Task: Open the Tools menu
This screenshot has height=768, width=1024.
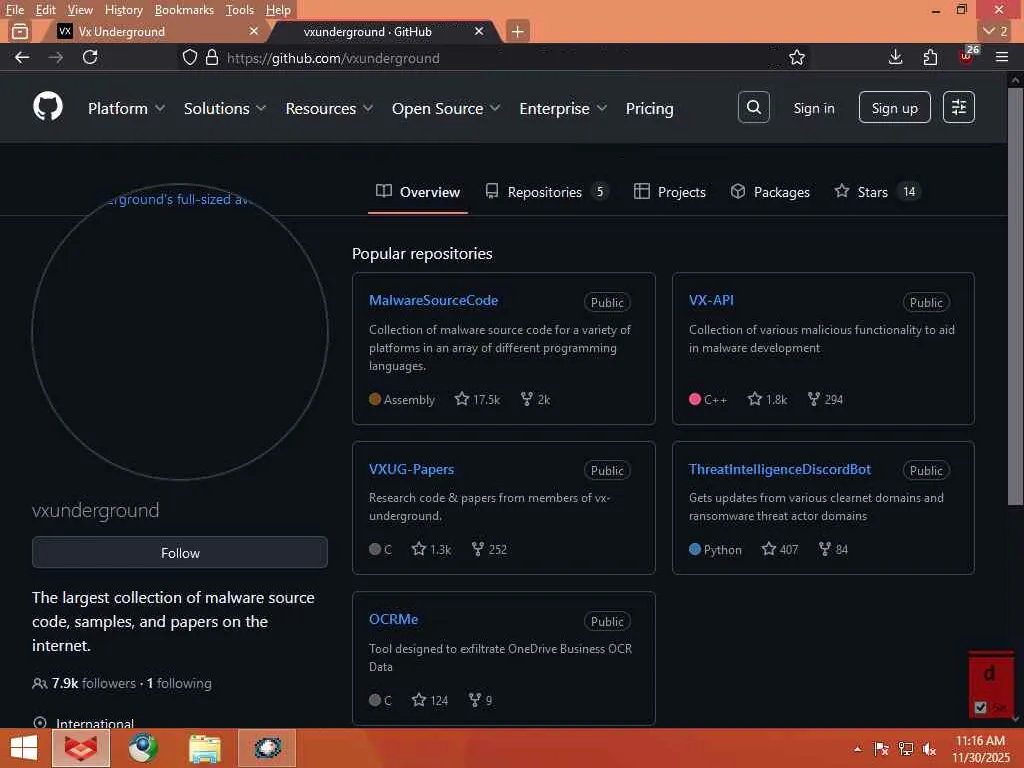Action: [x=239, y=10]
